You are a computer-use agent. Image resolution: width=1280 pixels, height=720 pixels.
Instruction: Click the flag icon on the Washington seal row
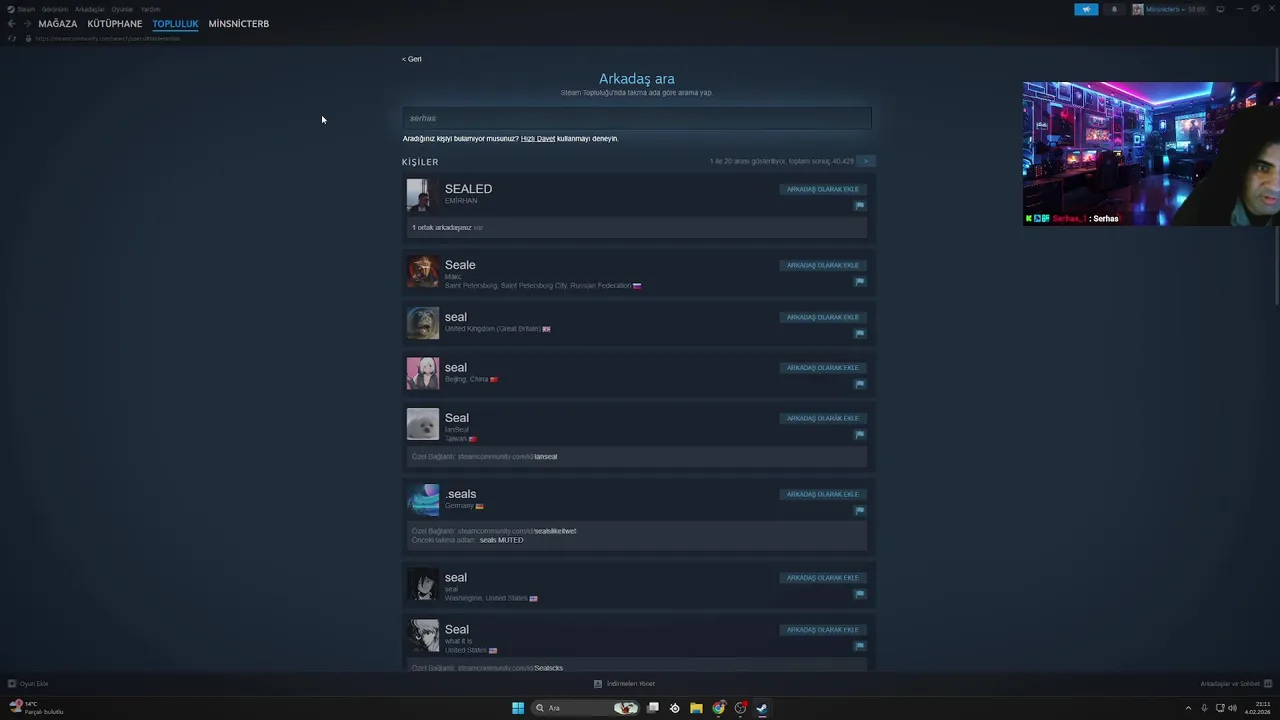pyautogui.click(x=859, y=594)
